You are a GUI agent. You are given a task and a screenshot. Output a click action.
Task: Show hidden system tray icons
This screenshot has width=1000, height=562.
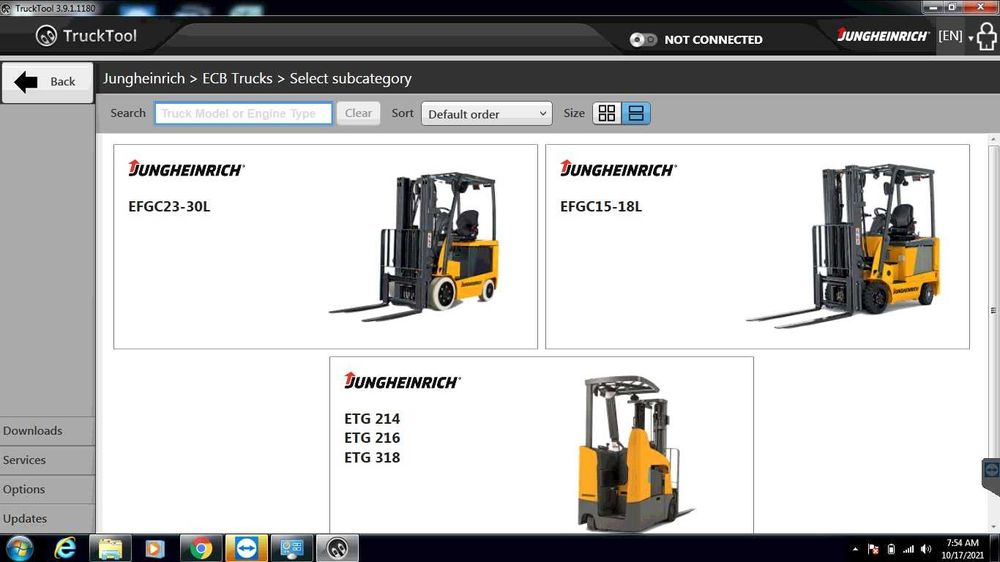[855, 549]
